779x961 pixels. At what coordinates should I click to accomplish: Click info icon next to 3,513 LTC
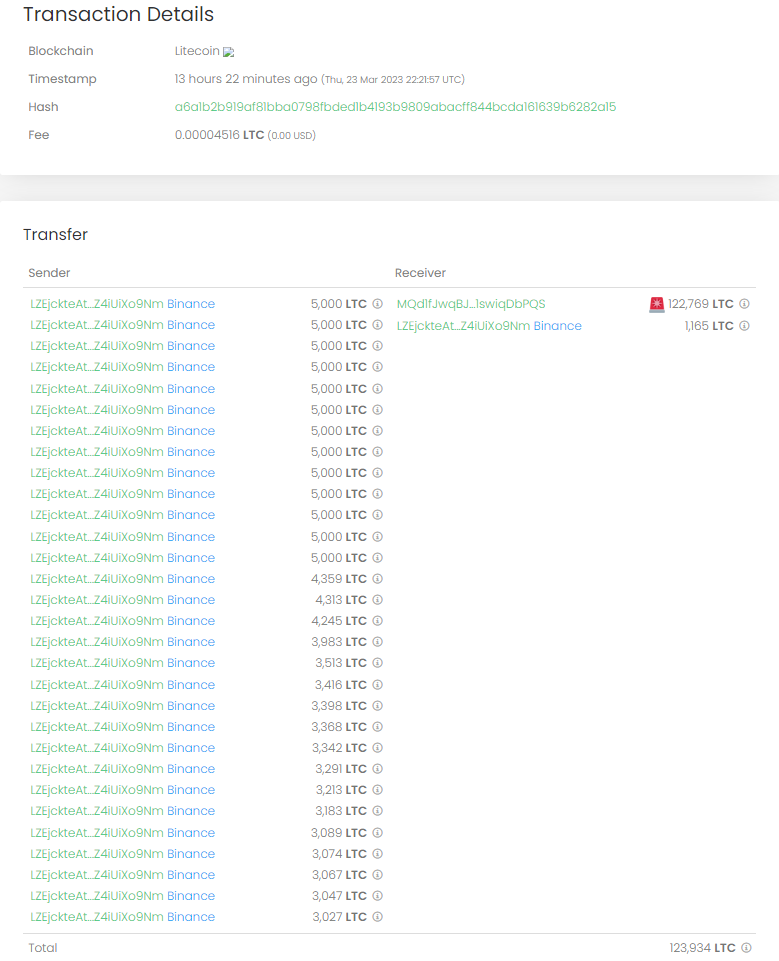(377, 663)
